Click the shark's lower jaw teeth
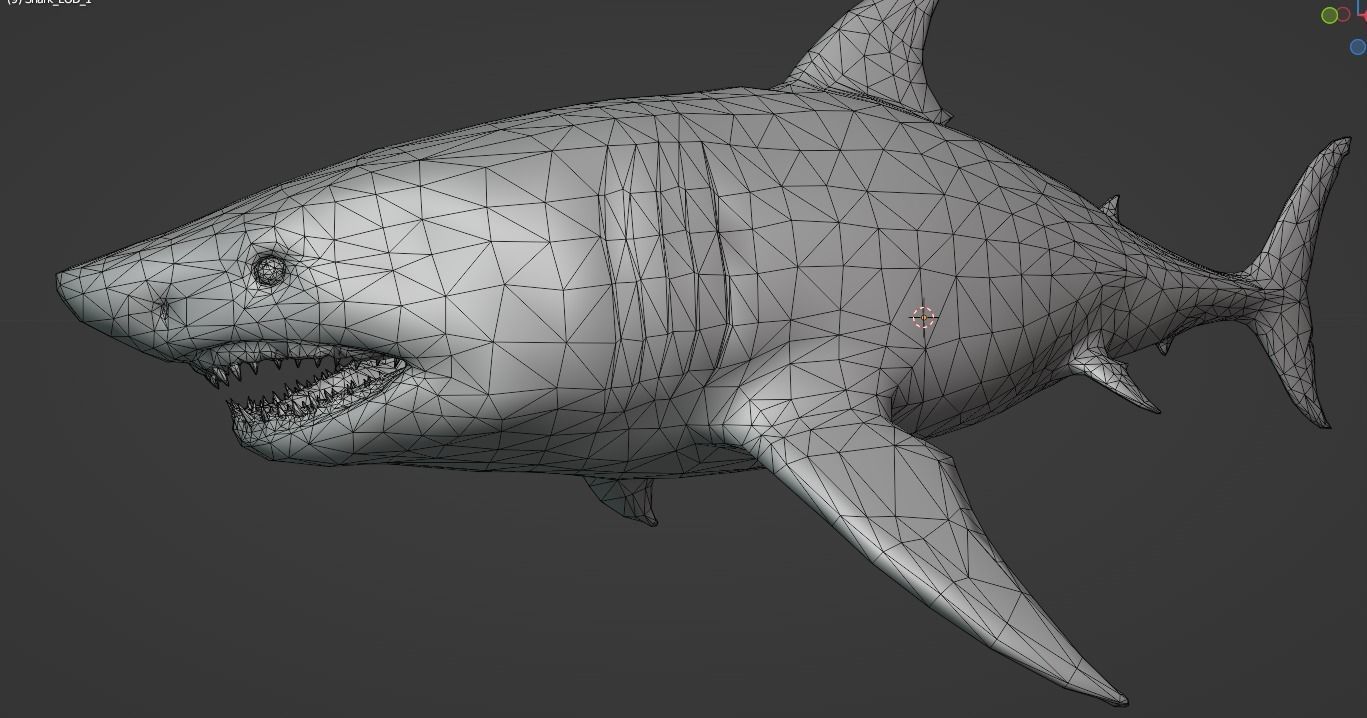 305,401
